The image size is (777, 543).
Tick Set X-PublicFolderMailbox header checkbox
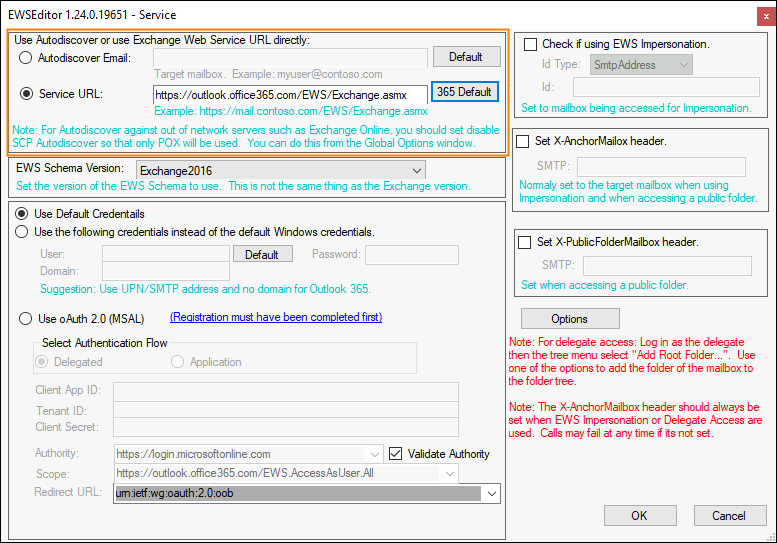(524, 242)
